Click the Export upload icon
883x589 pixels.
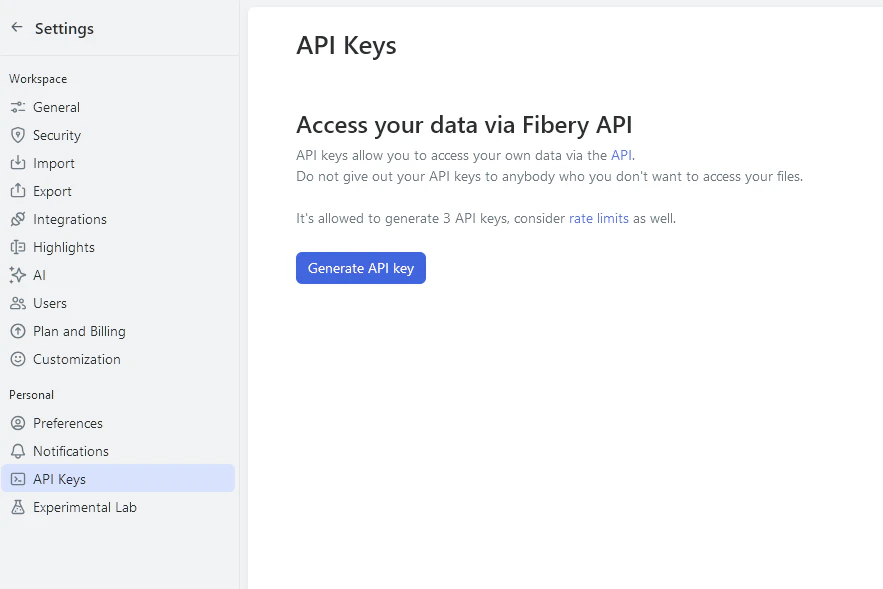pyautogui.click(x=17, y=191)
